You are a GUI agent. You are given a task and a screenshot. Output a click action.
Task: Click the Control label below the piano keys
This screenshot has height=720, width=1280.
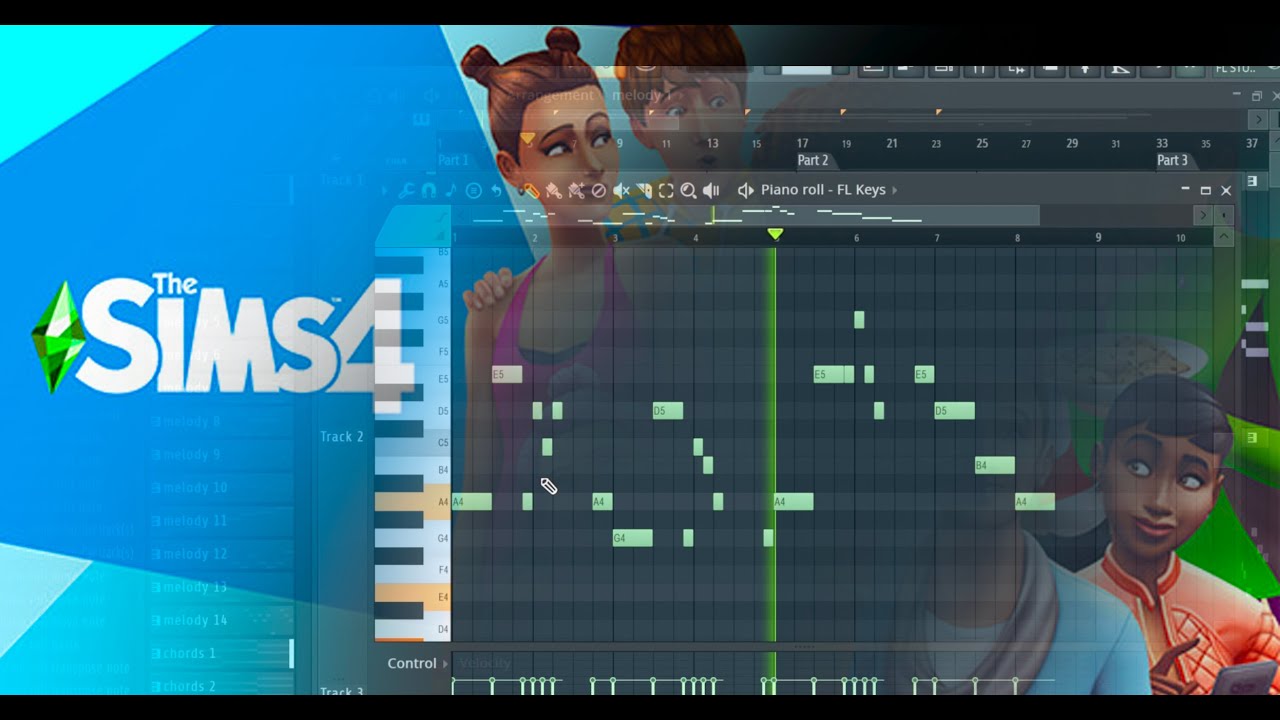click(411, 664)
